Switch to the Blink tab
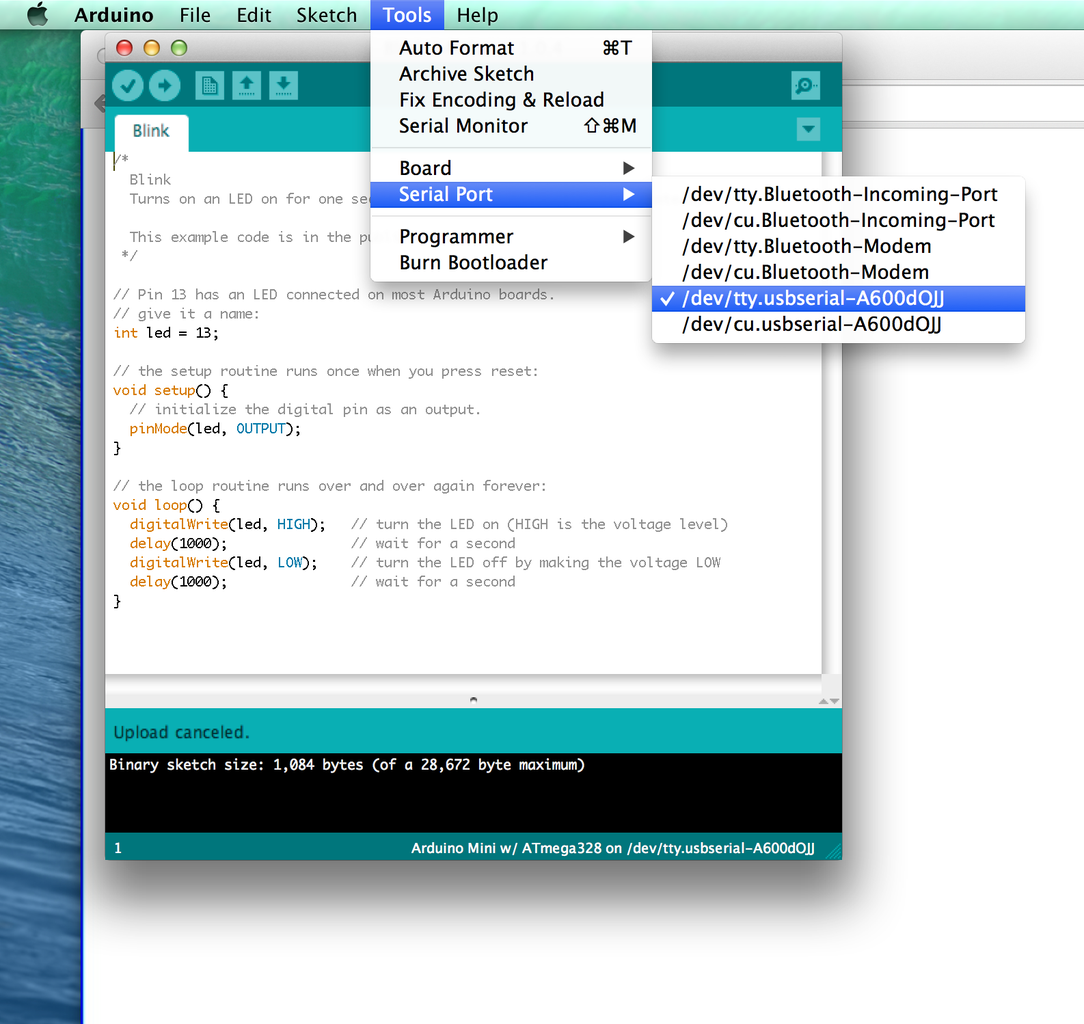 150,131
